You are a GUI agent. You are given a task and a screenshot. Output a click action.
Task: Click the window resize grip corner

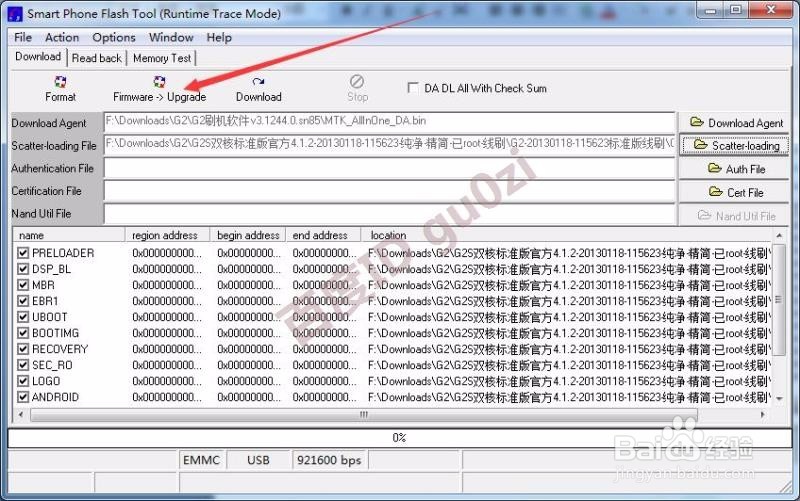point(786,487)
